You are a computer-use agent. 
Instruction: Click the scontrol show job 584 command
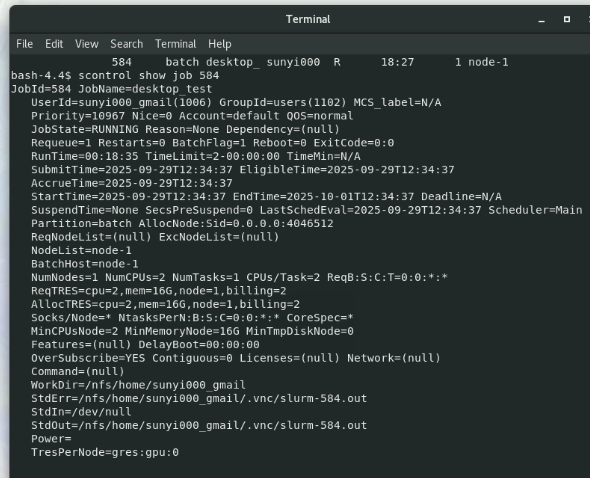pyautogui.click(x=149, y=76)
